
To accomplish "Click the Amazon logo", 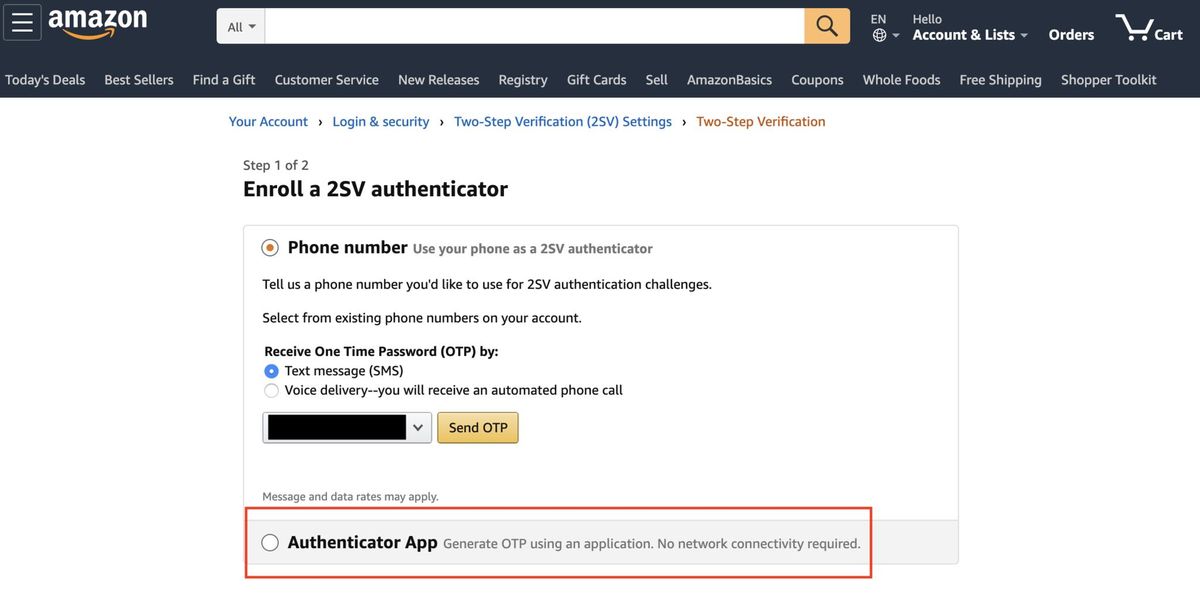I will click(97, 24).
